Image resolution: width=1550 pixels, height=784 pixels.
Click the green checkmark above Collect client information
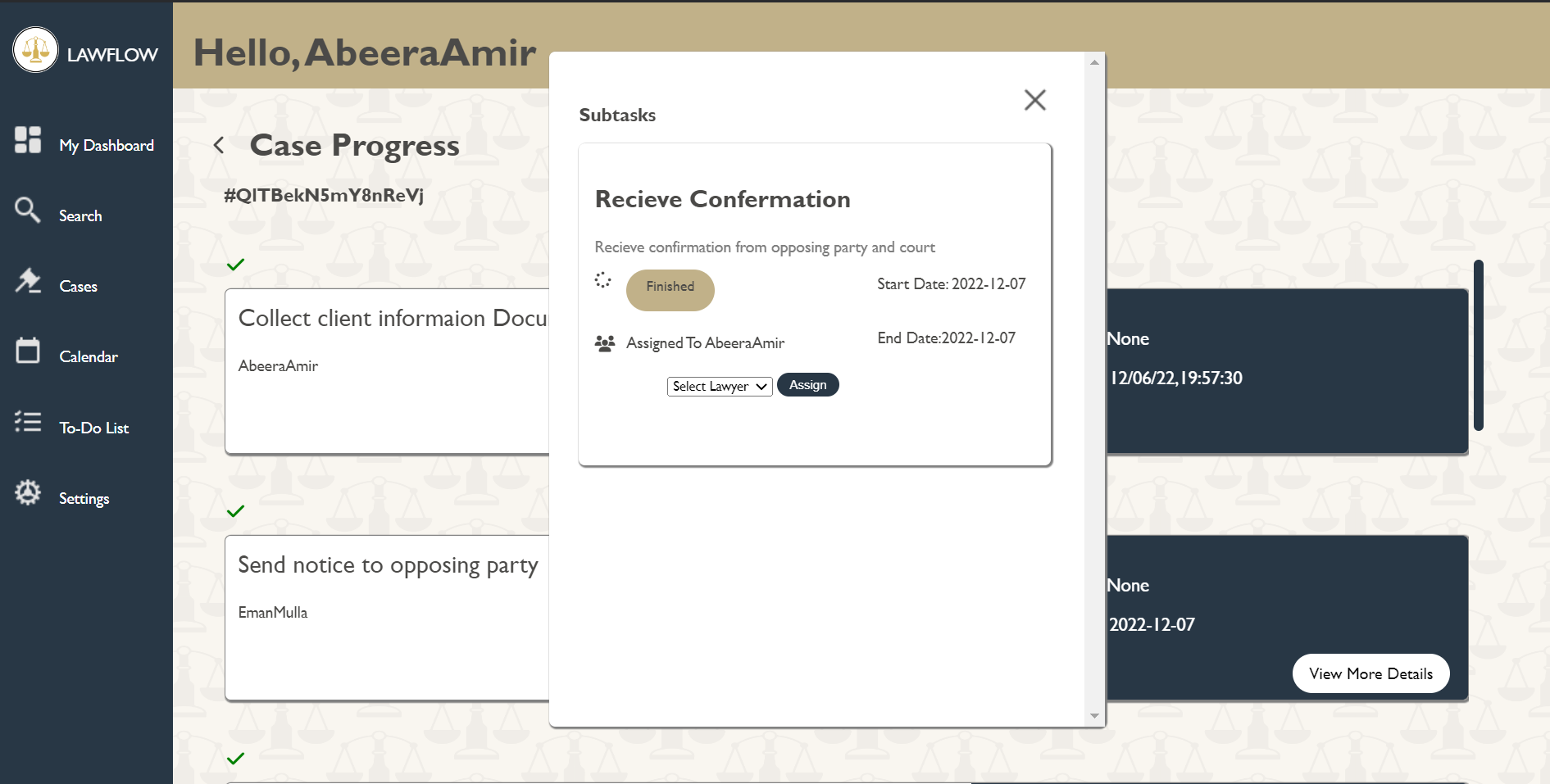click(236, 265)
